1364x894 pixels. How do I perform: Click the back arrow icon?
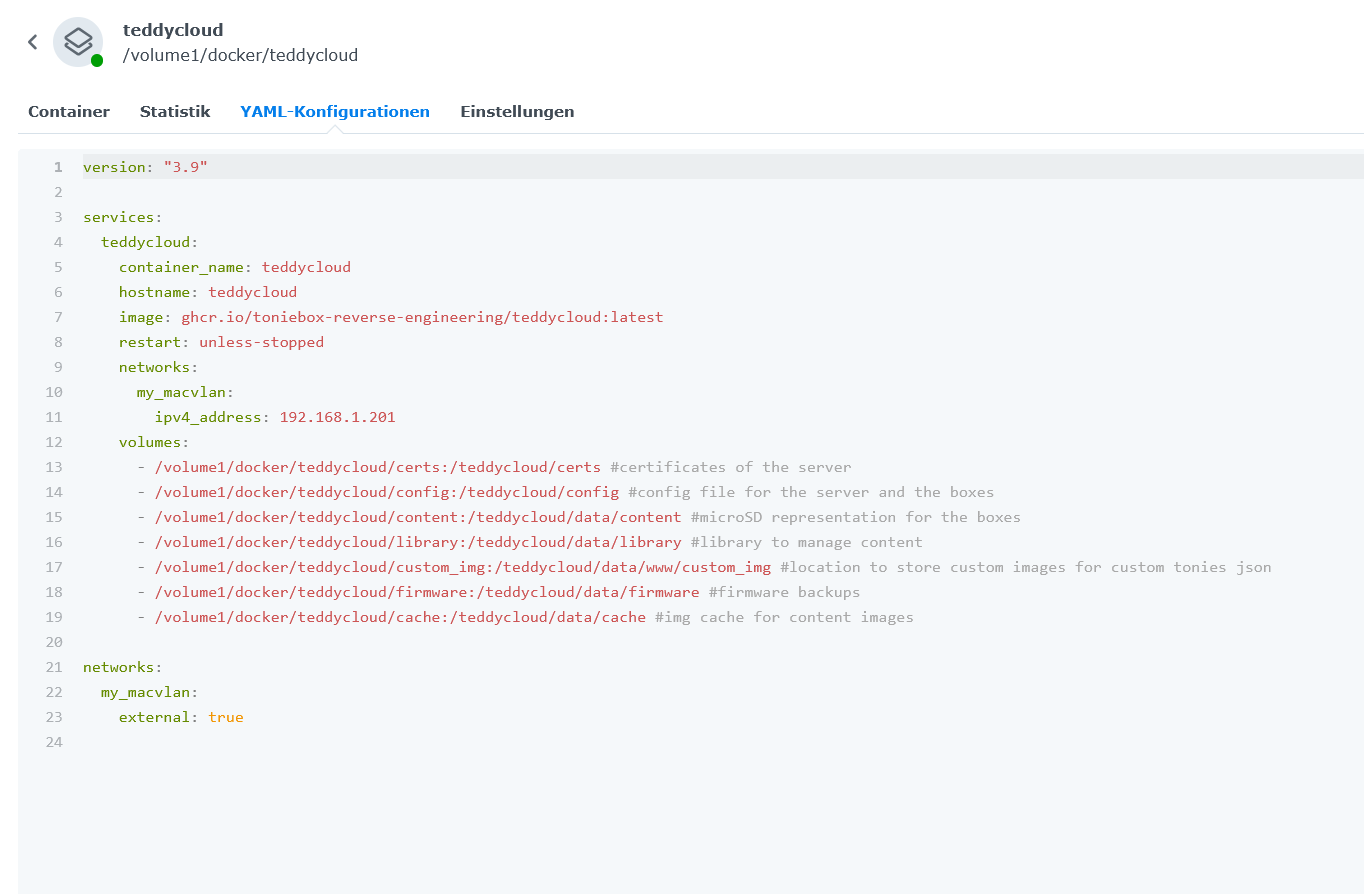pyautogui.click(x=33, y=42)
